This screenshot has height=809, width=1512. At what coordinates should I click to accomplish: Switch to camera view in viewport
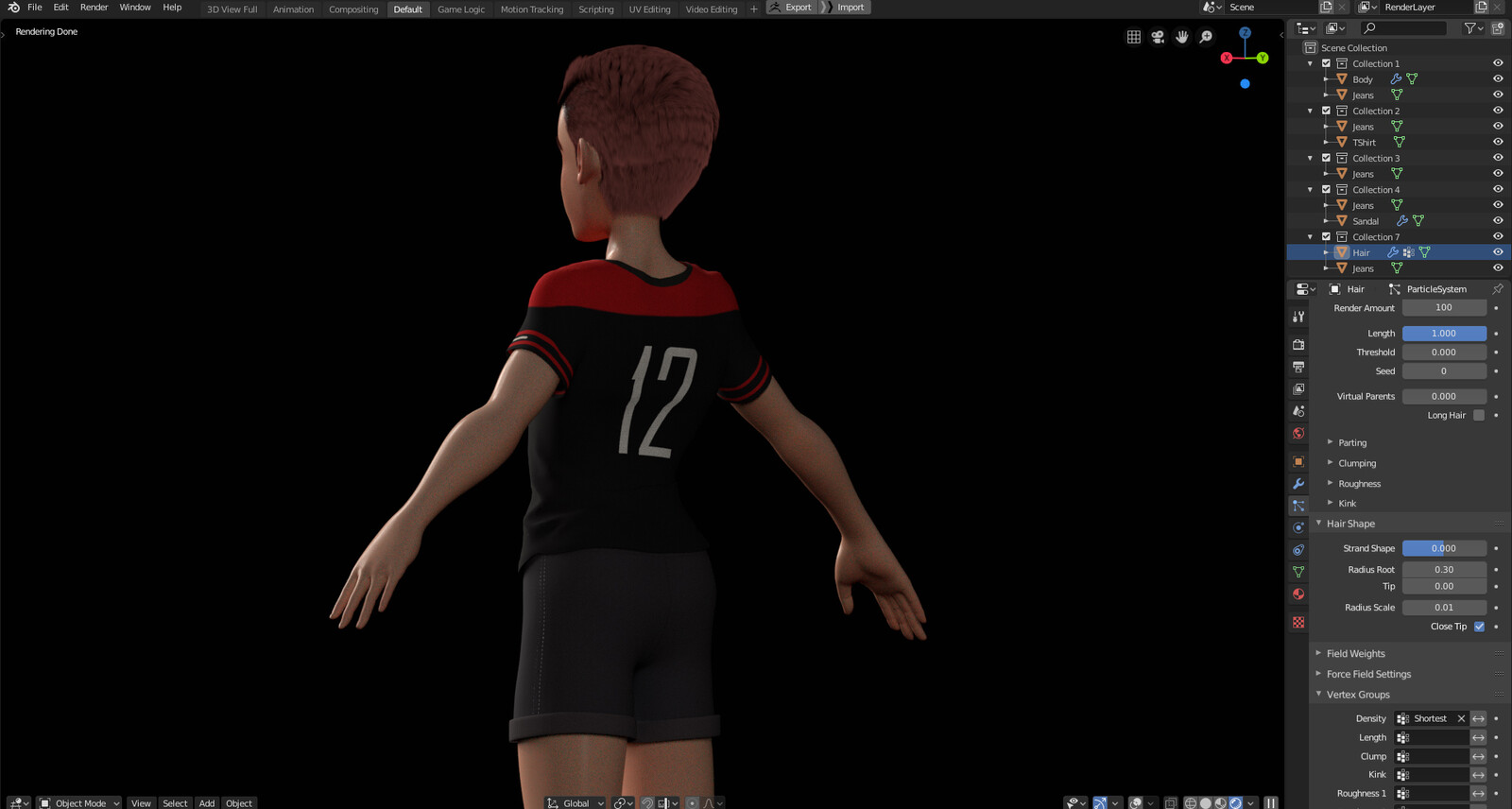(1158, 37)
